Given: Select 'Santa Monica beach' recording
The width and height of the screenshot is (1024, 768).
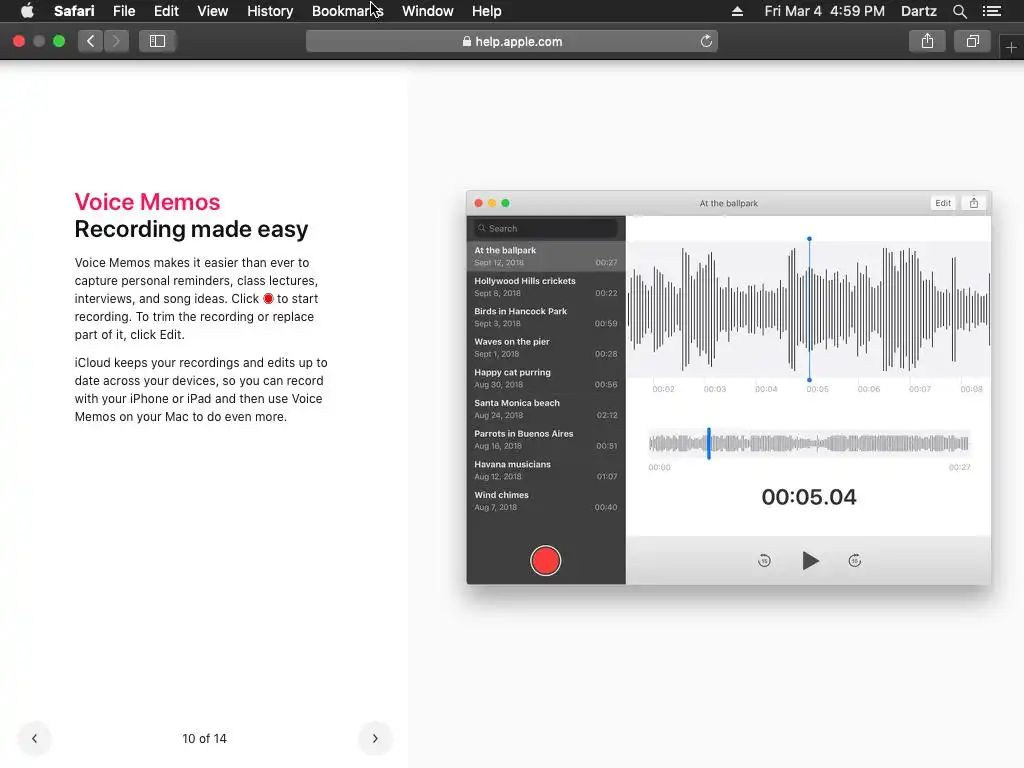Looking at the screenshot, I should [x=546, y=409].
